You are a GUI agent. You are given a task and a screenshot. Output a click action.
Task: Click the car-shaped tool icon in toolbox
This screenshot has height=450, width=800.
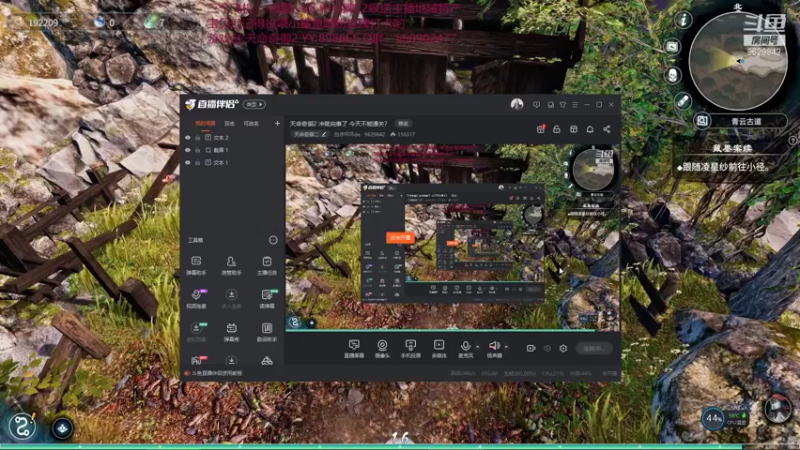click(x=267, y=361)
